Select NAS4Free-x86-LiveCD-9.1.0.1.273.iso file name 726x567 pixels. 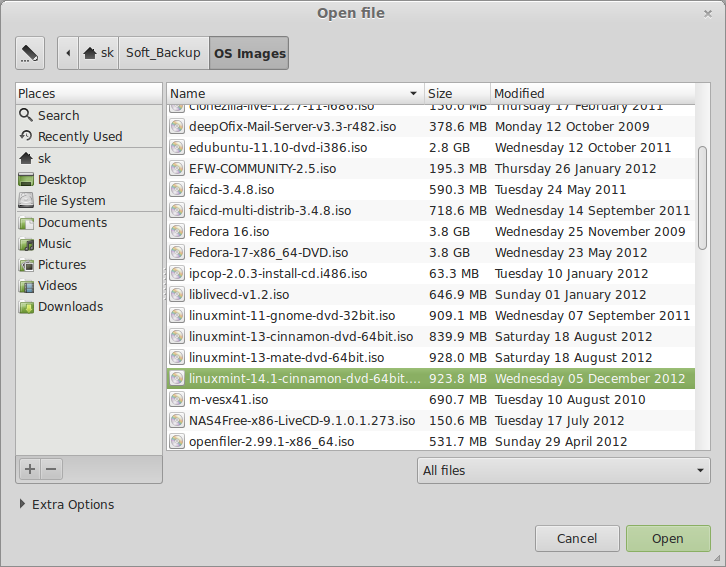[302, 421]
